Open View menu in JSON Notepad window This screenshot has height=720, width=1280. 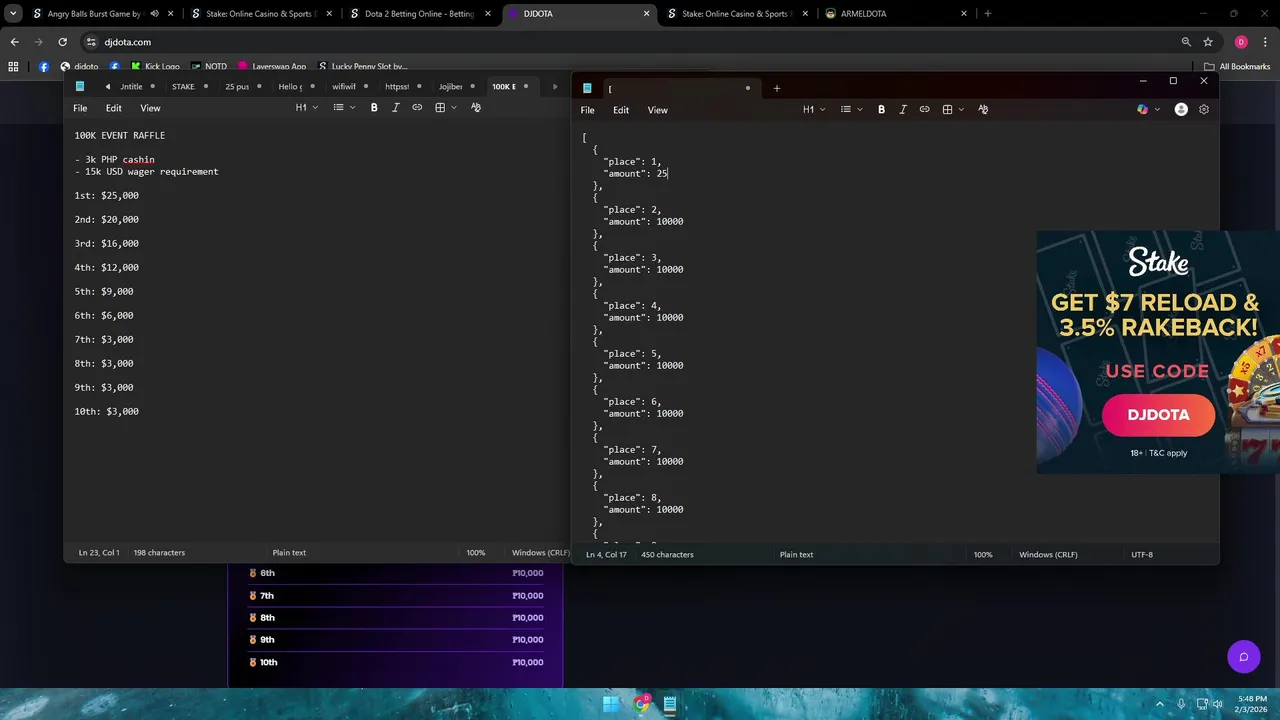657,110
